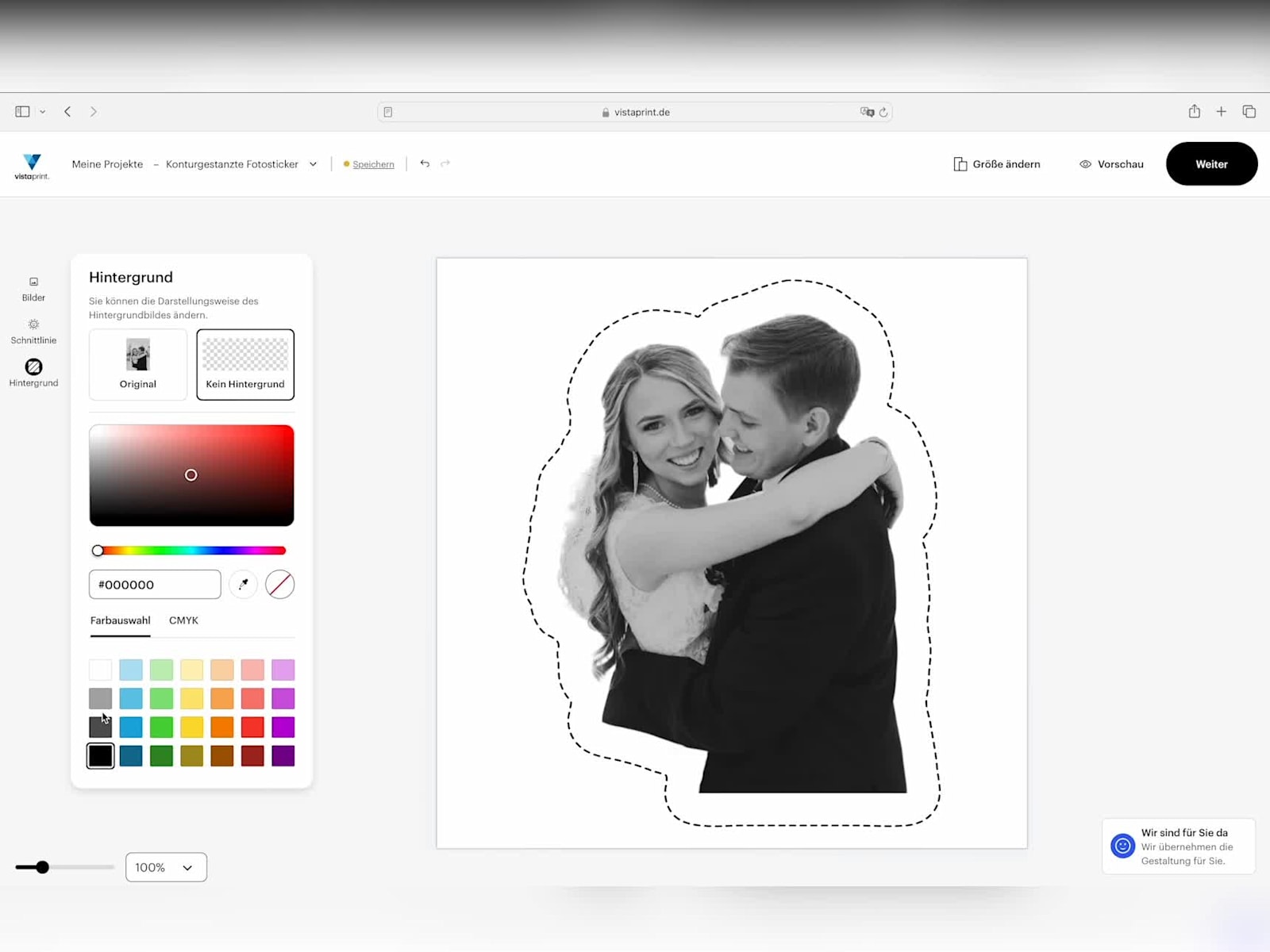The height and width of the screenshot is (952, 1270).
Task: Pick the bright green swatch
Action: pos(161,727)
